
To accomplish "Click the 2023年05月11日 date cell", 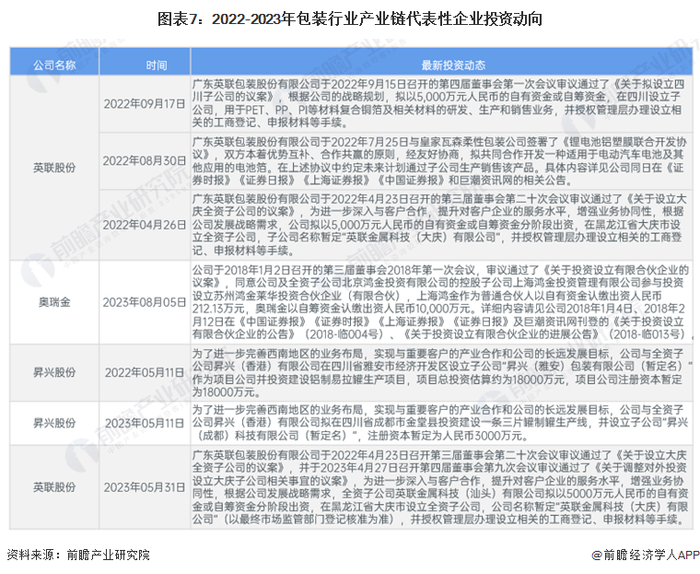I will coord(145,423).
